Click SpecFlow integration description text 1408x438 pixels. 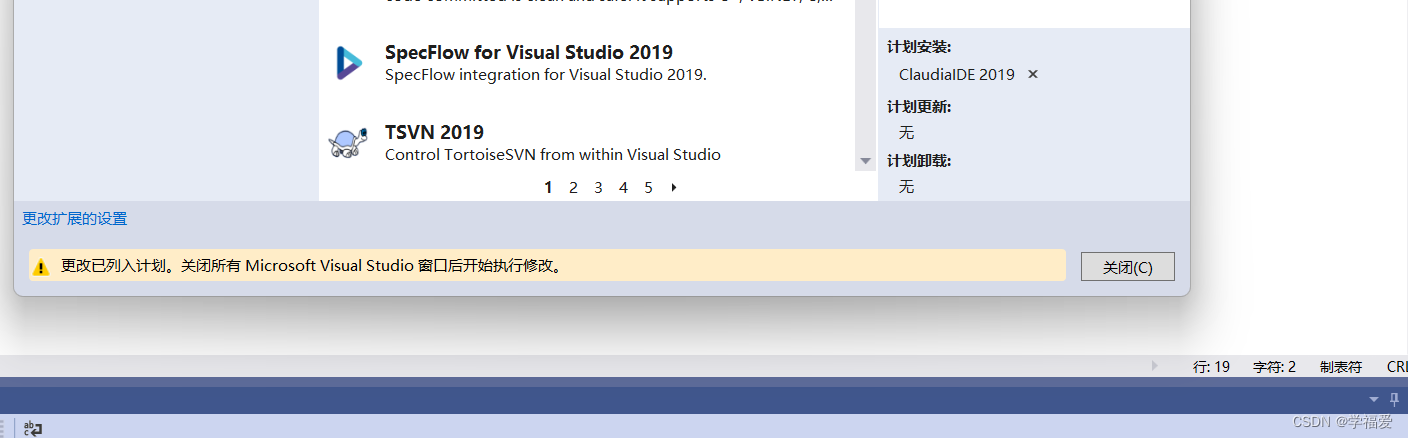coord(545,74)
